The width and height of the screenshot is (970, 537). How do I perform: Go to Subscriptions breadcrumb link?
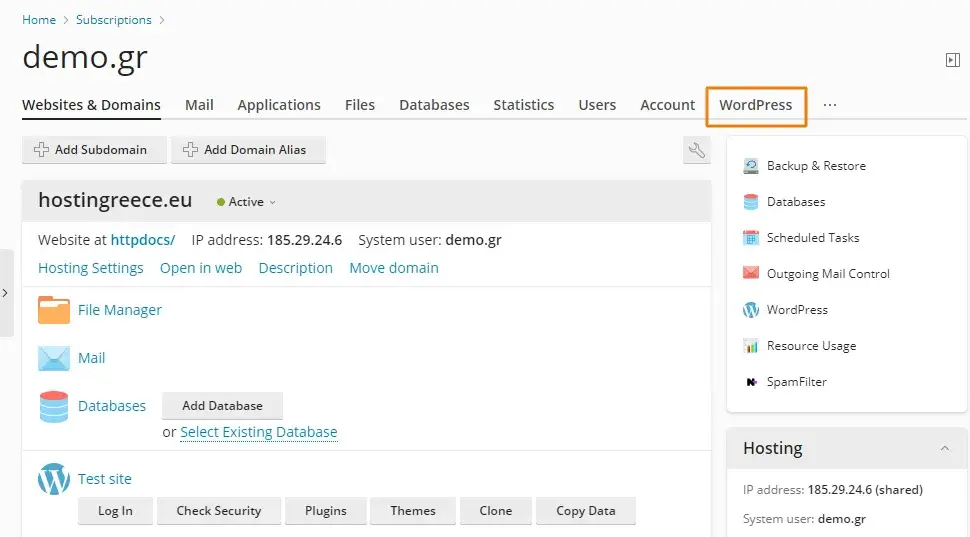coord(114,20)
